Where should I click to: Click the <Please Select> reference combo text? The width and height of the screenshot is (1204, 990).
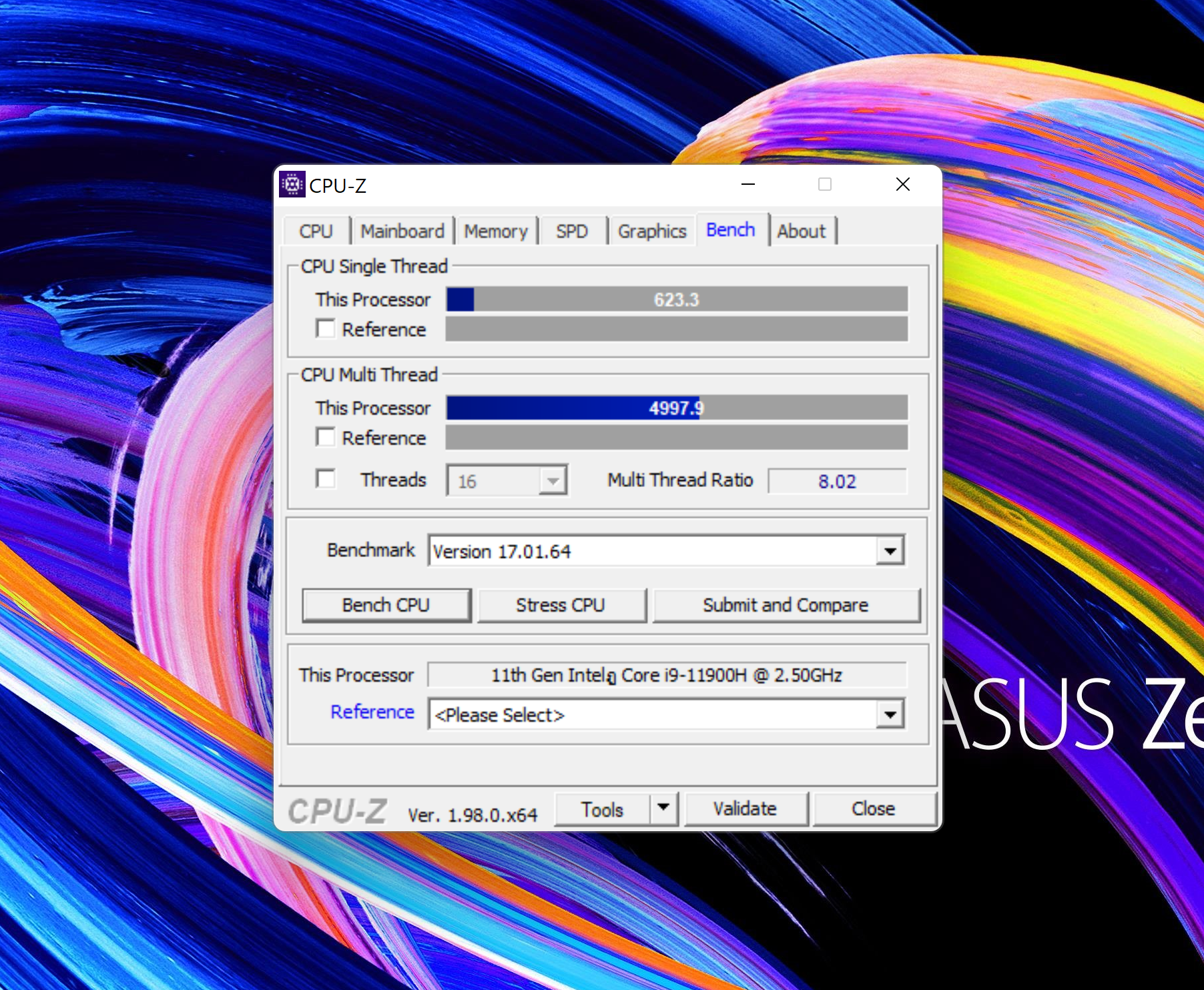tap(500, 715)
